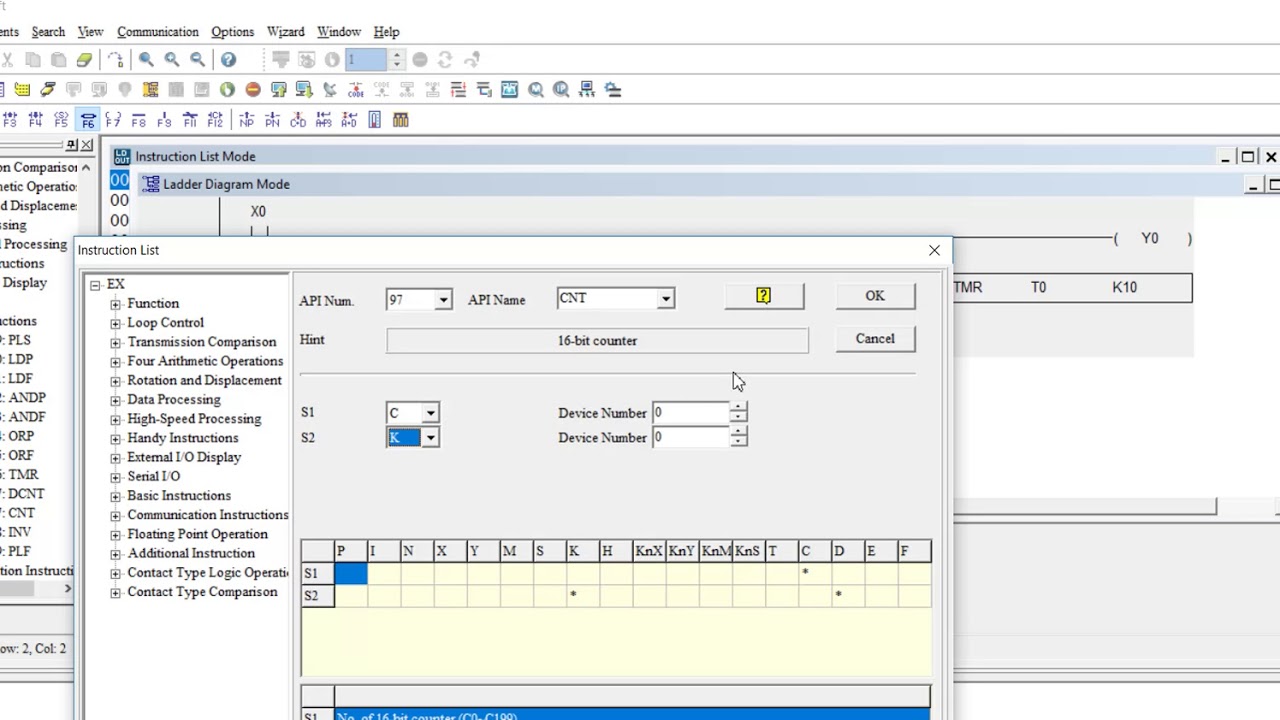This screenshot has height=720, width=1280.
Task: Click the F8 horizontal line icon
Action: 139,120
